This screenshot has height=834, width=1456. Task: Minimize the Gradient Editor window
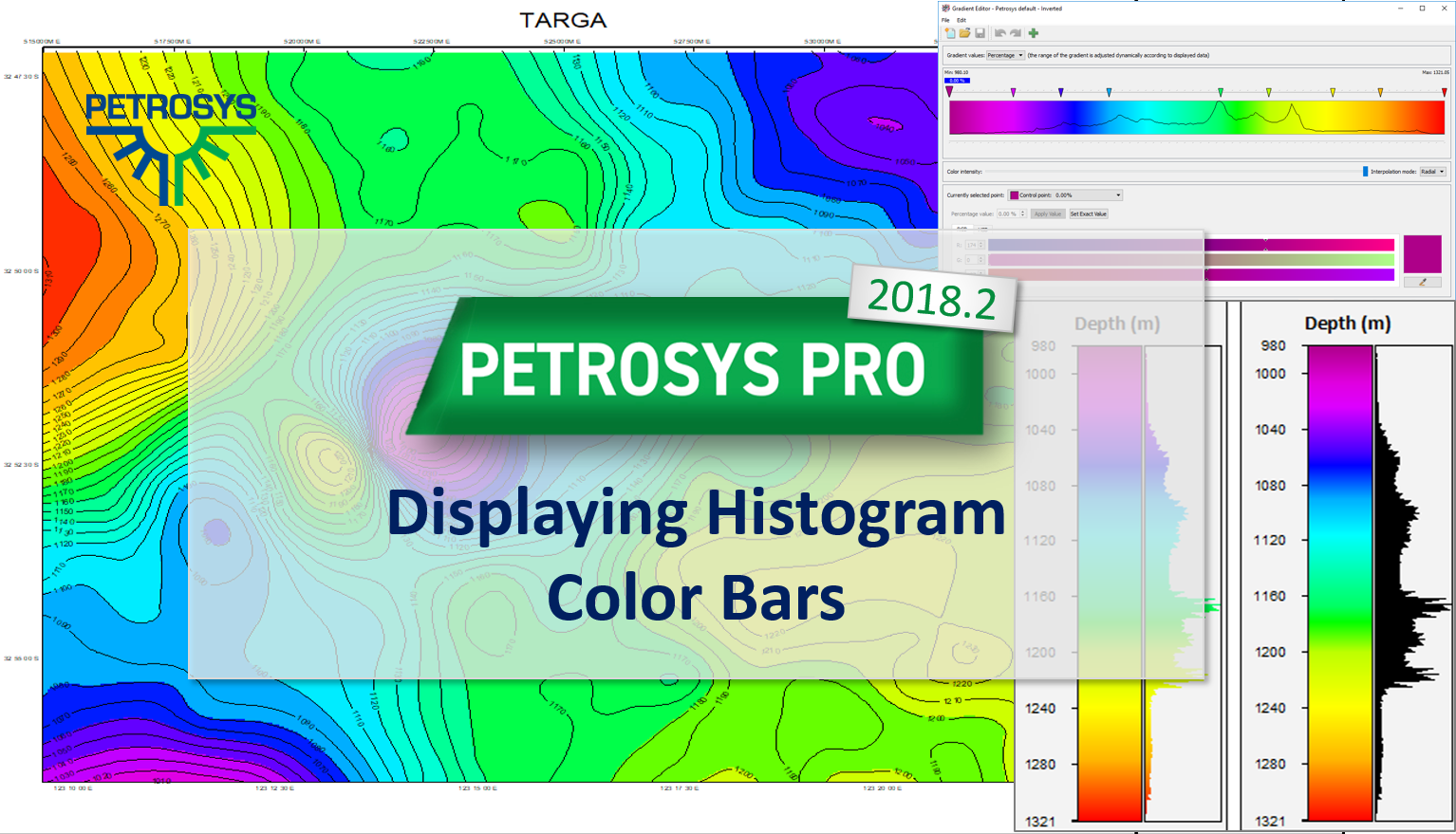[1402, 9]
